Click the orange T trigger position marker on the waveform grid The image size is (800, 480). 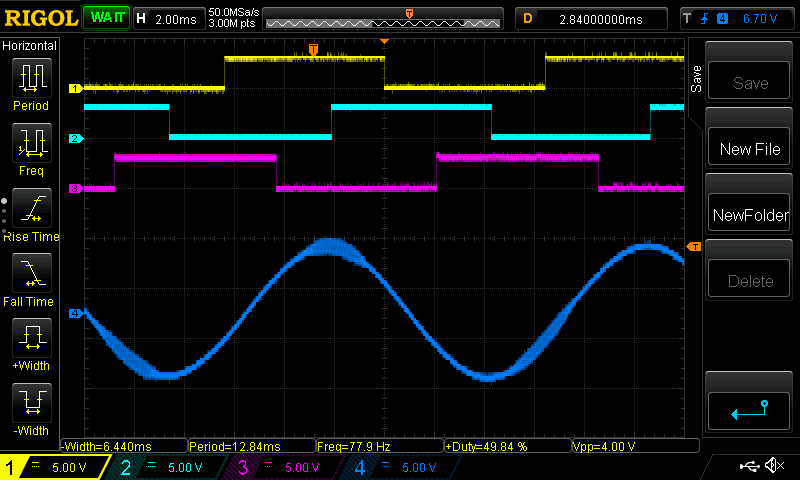tap(313, 49)
